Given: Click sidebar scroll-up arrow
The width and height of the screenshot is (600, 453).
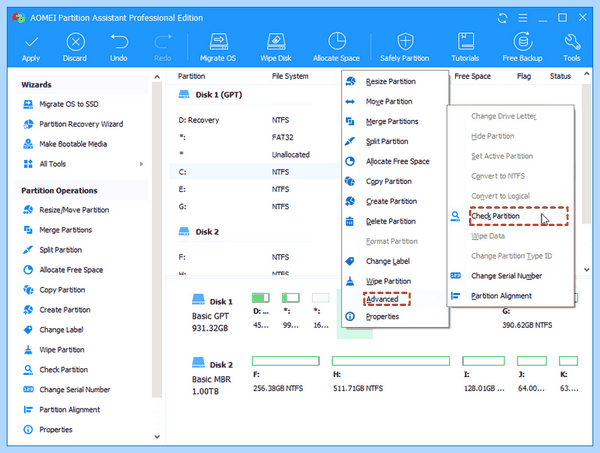Looking at the screenshot, I should click(157, 77).
